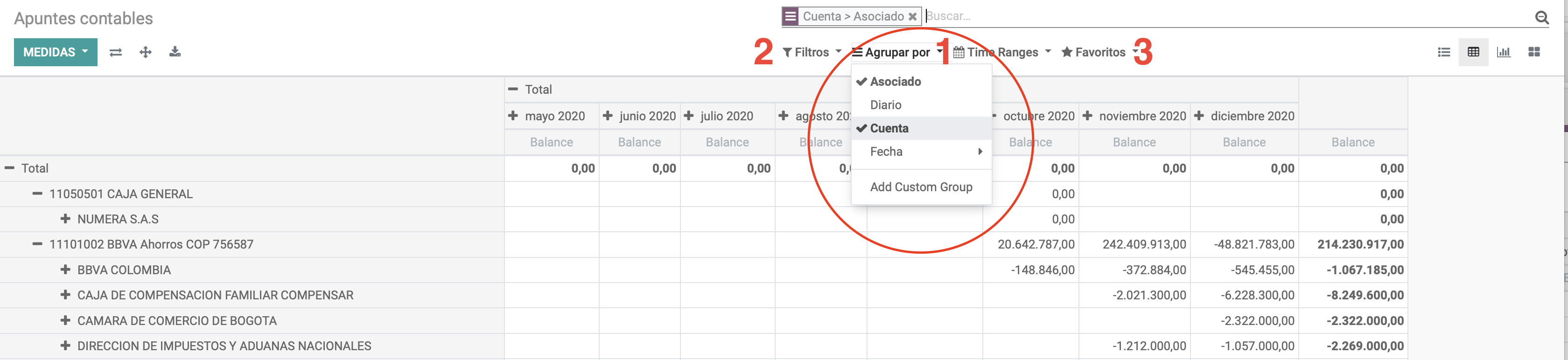
Task: Click the search magnifier icon
Action: [1541, 18]
